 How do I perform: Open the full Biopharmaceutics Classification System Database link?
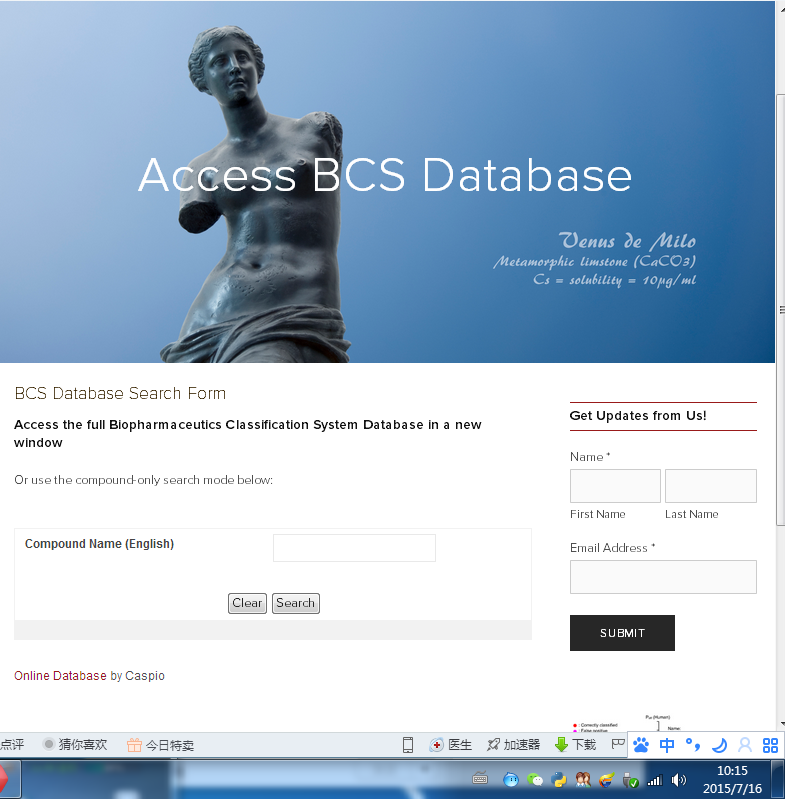pos(248,433)
